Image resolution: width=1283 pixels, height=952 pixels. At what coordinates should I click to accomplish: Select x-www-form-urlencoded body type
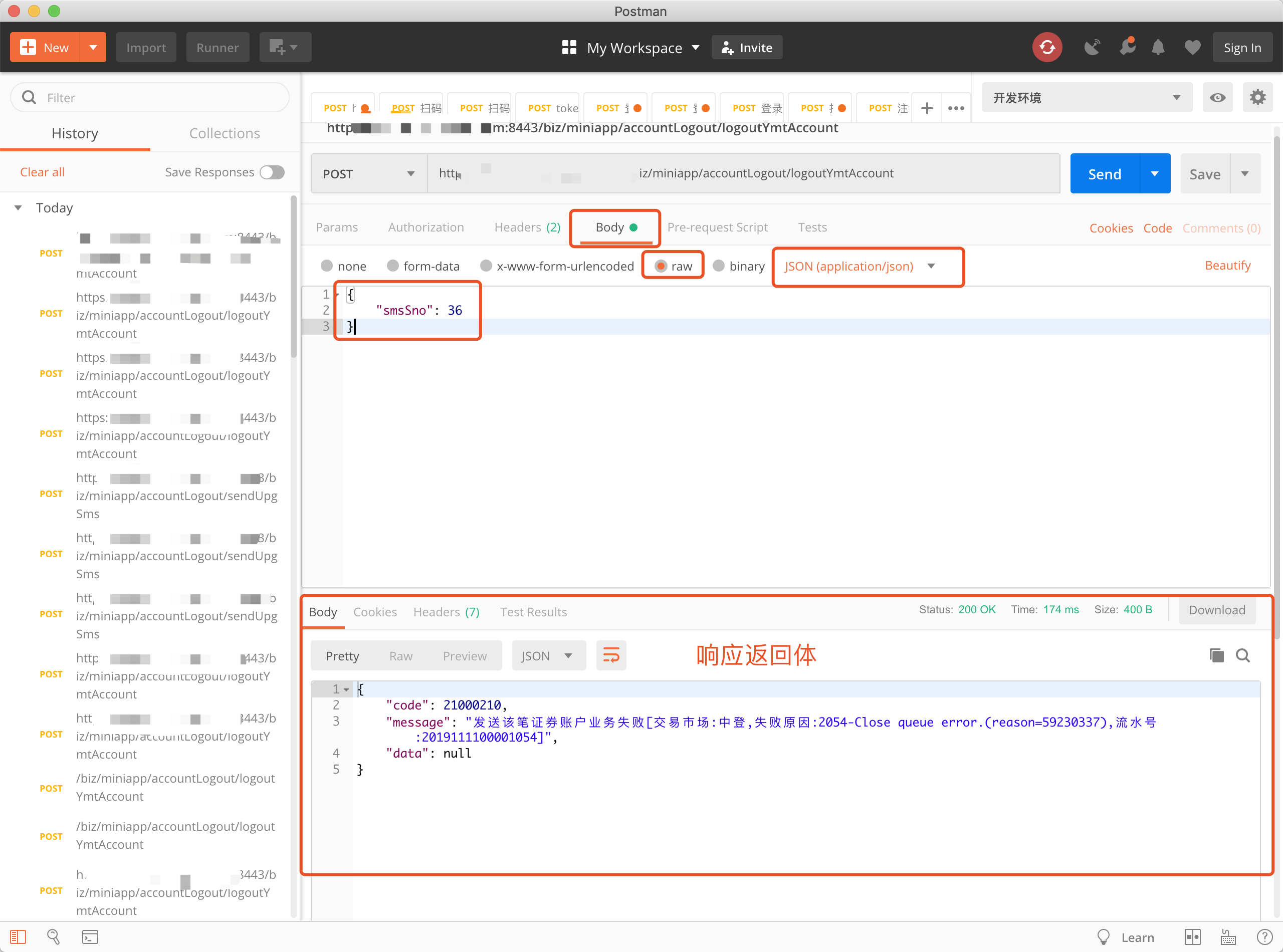pyautogui.click(x=486, y=266)
